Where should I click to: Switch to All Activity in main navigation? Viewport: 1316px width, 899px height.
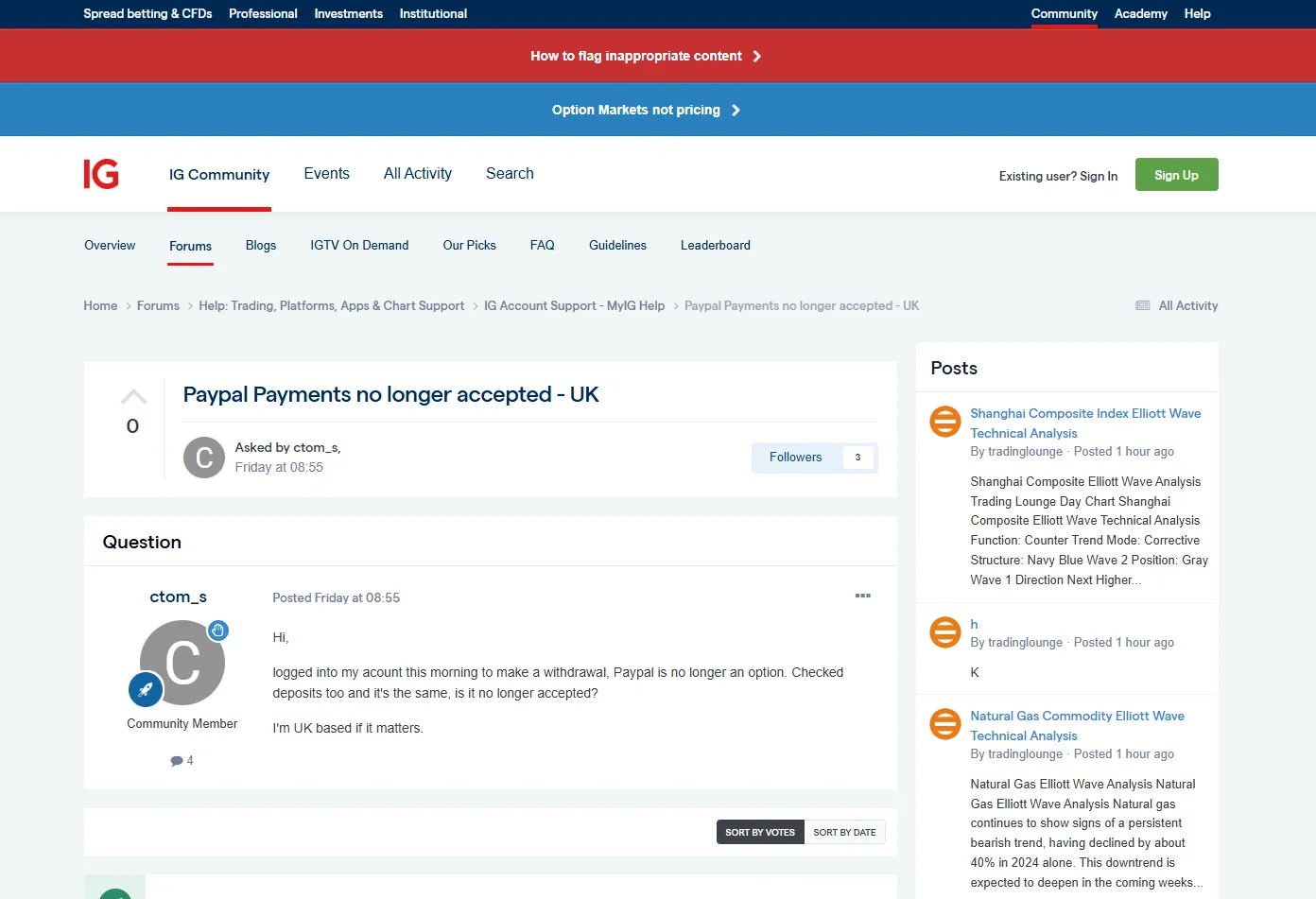[418, 174]
